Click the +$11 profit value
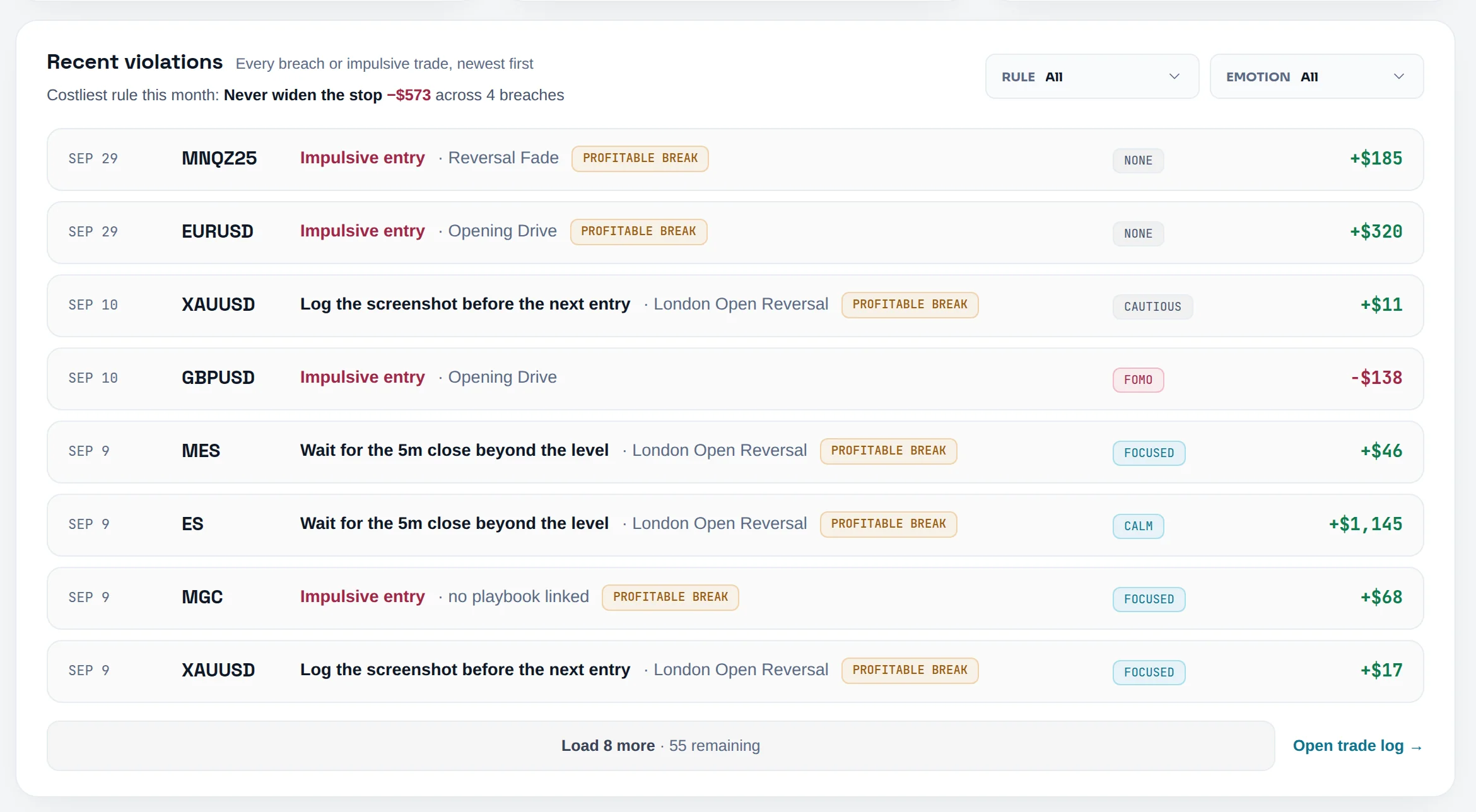The image size is (1476, 812). point(1381,304)
